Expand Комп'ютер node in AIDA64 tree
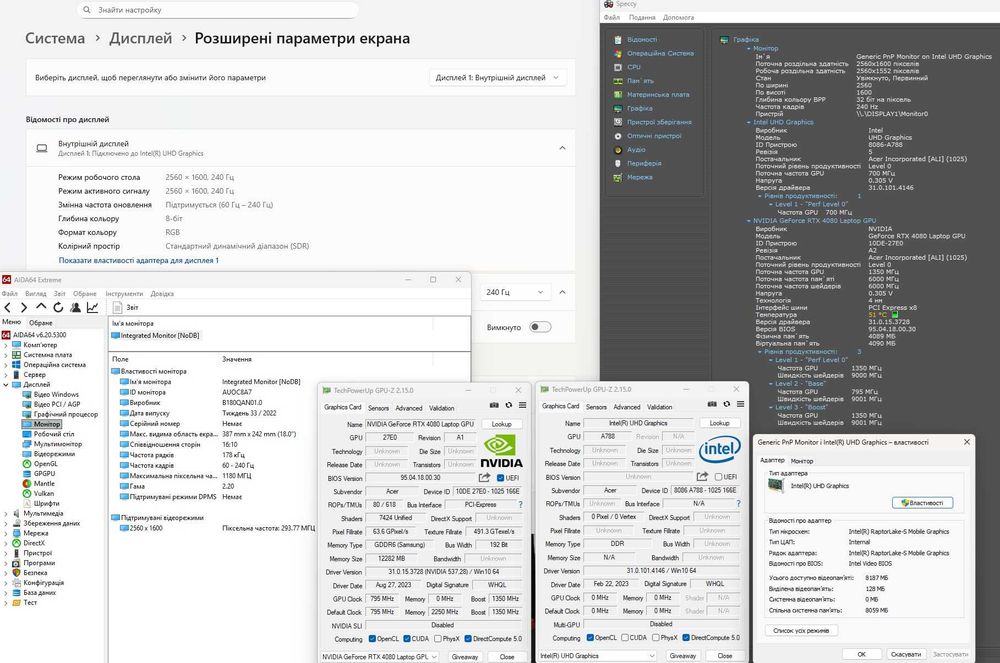 click(6, 345)
